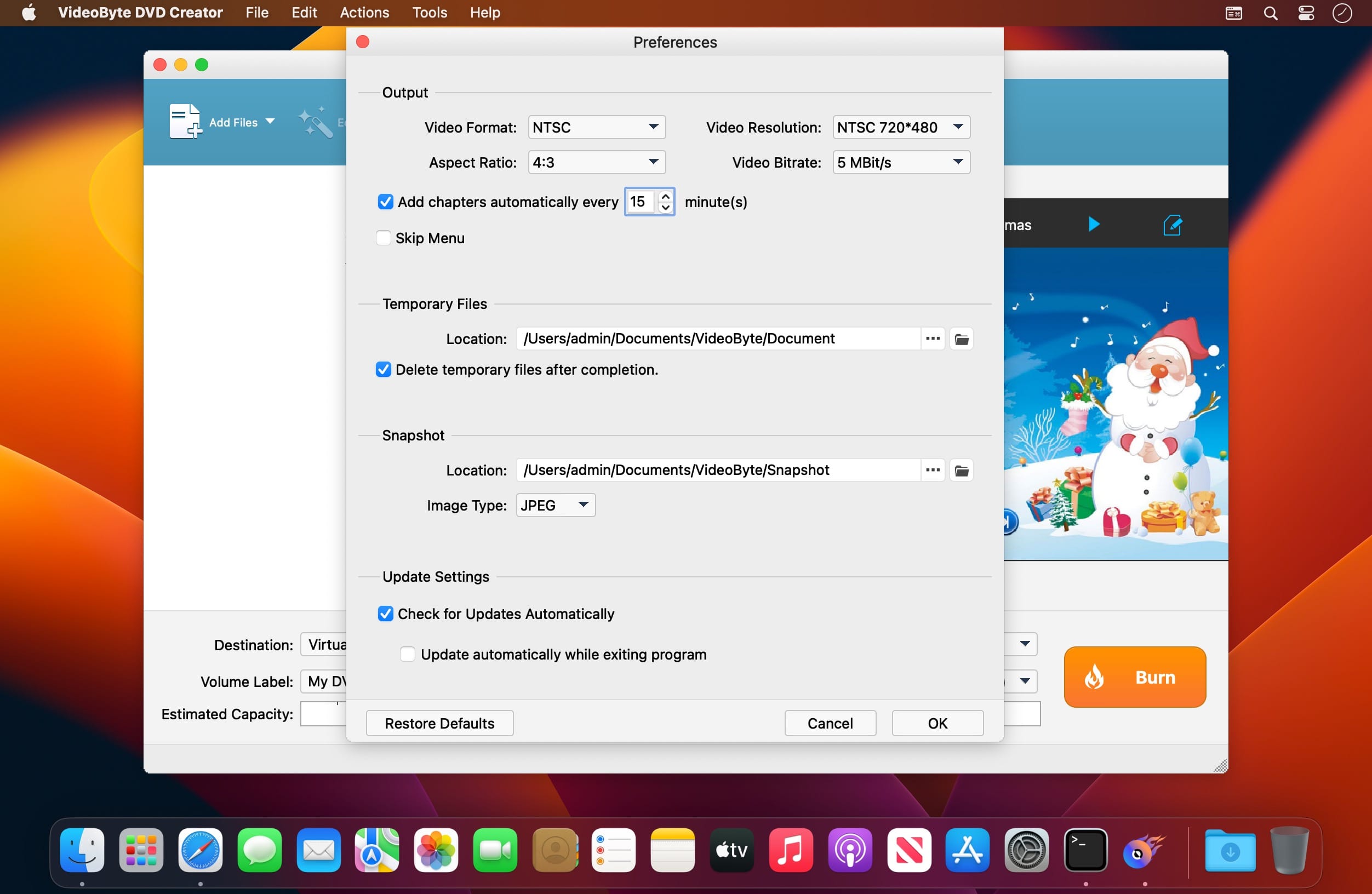The height and width of the screenshot is (894, 1372).
Task: Uncheck Delete temporary files after completion
Action: pos(384,369)
